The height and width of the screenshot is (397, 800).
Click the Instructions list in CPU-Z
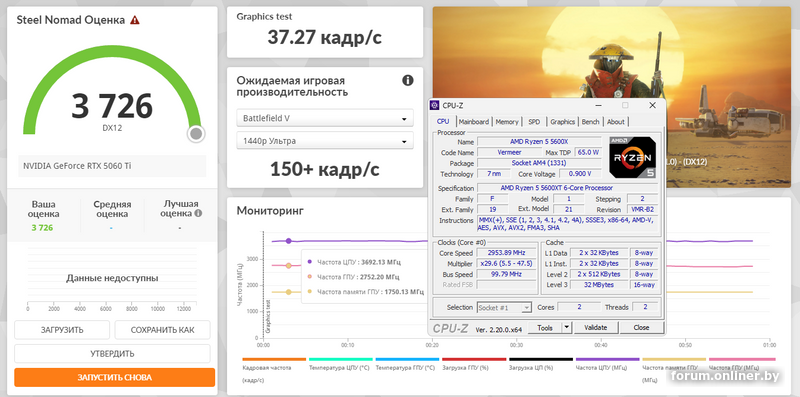click(x=567, y=224)
